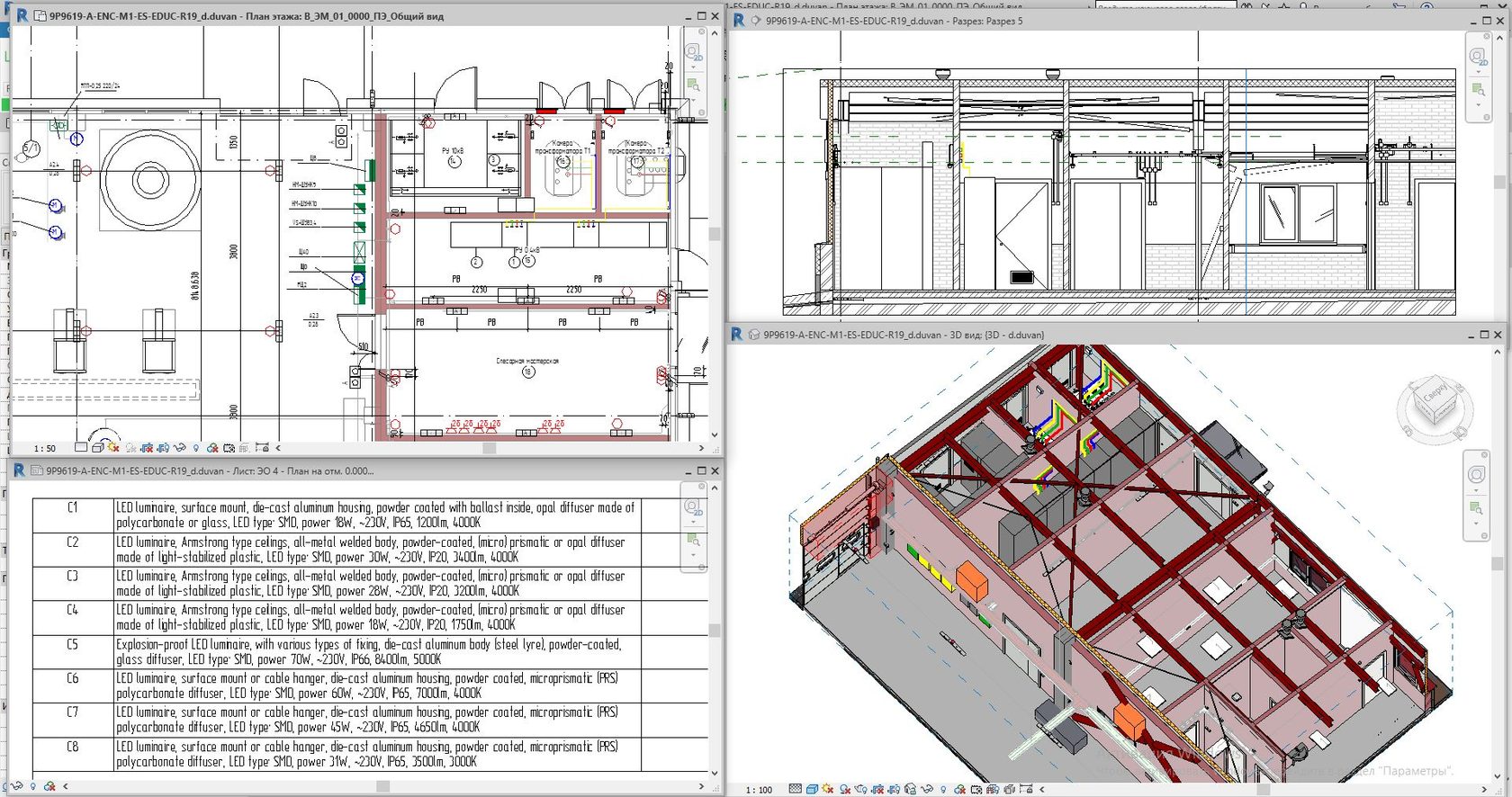Select the C8 row label
The height and width of the screenshot is (797, 1512).
point(73,747)
